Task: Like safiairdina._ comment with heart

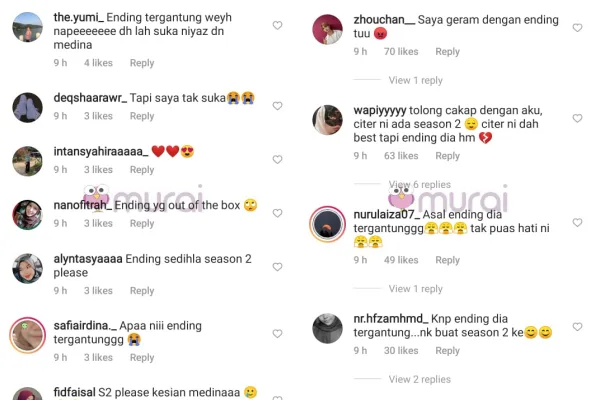Action: tap(277, 334)
